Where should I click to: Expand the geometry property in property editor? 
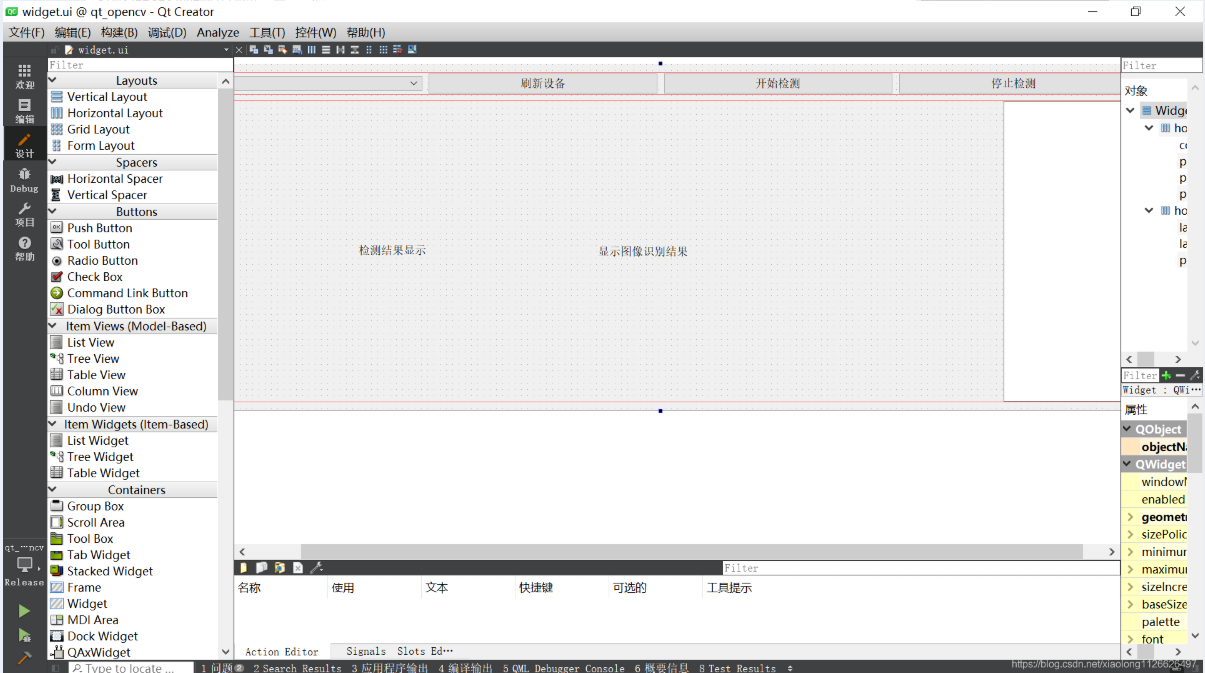tap(1131, 516)
